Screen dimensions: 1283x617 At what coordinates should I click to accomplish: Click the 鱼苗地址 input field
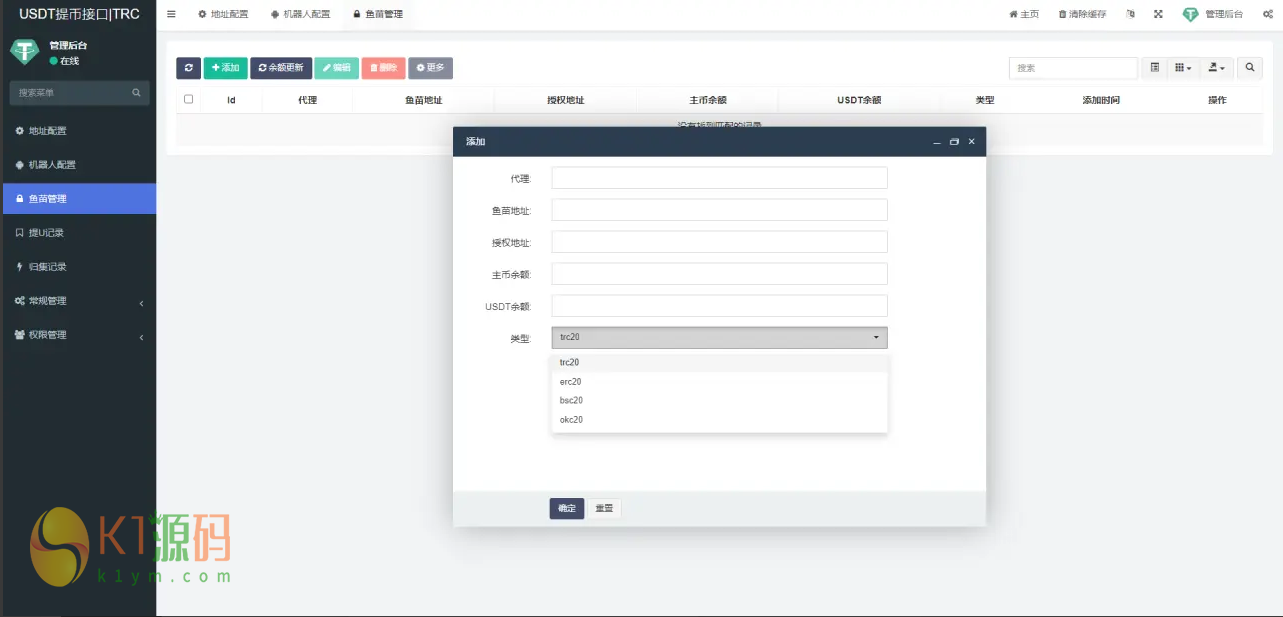point(719,210)
